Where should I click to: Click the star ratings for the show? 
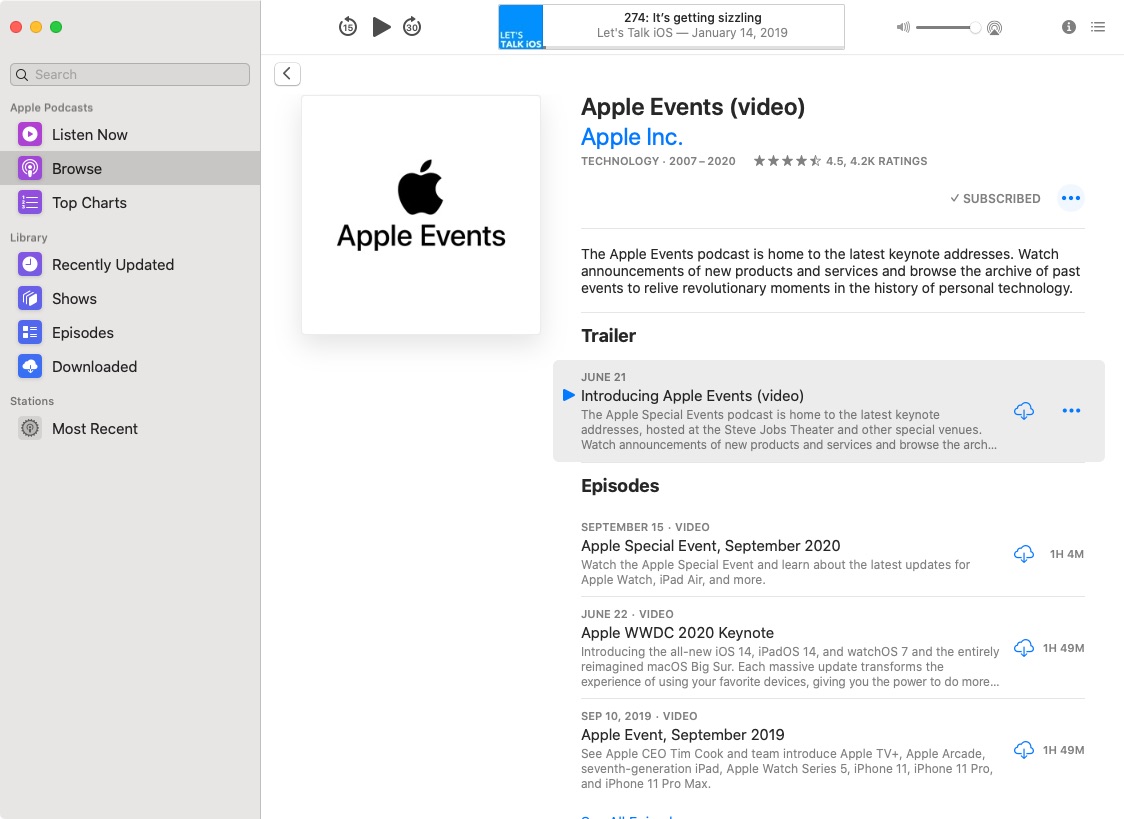click(x=787, y=161)
